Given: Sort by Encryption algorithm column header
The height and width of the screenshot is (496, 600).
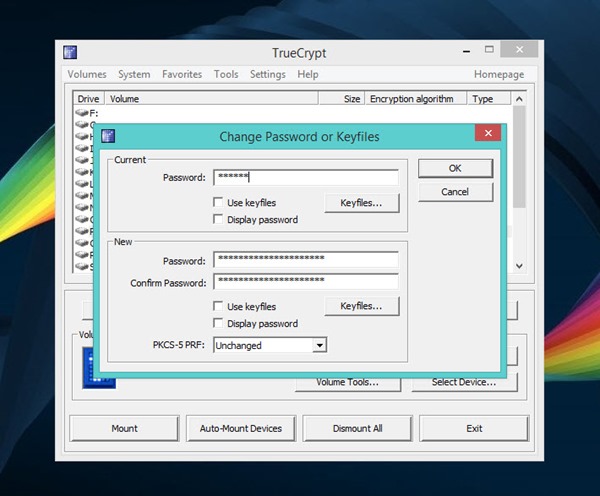Looking at the screenshot, I should (416, 99).
